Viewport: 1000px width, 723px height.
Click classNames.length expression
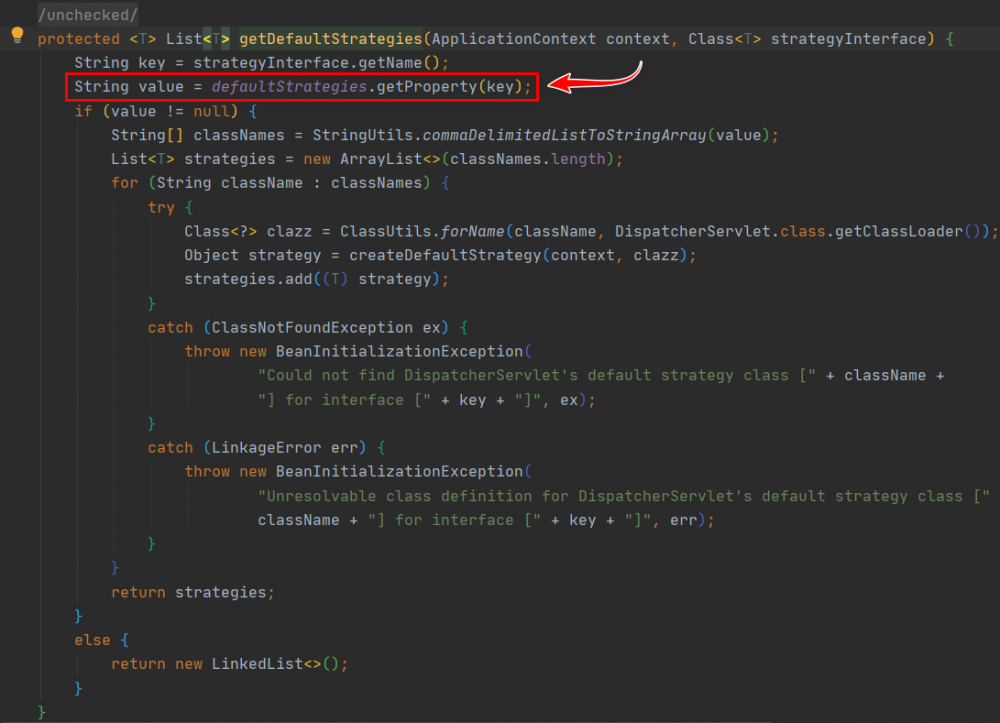[x=527, y=159]
